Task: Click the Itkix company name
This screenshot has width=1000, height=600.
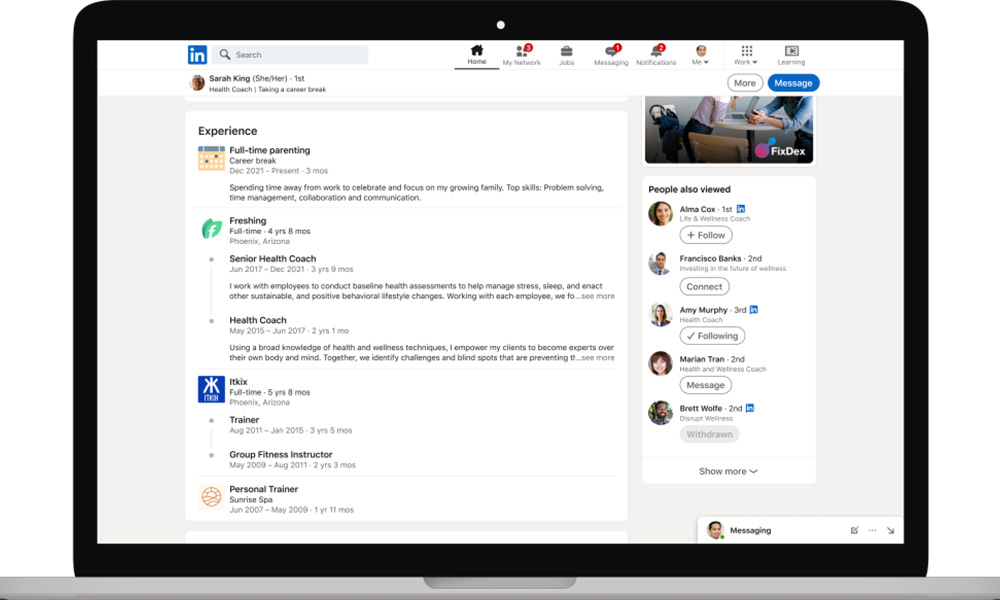Action: 238,381
